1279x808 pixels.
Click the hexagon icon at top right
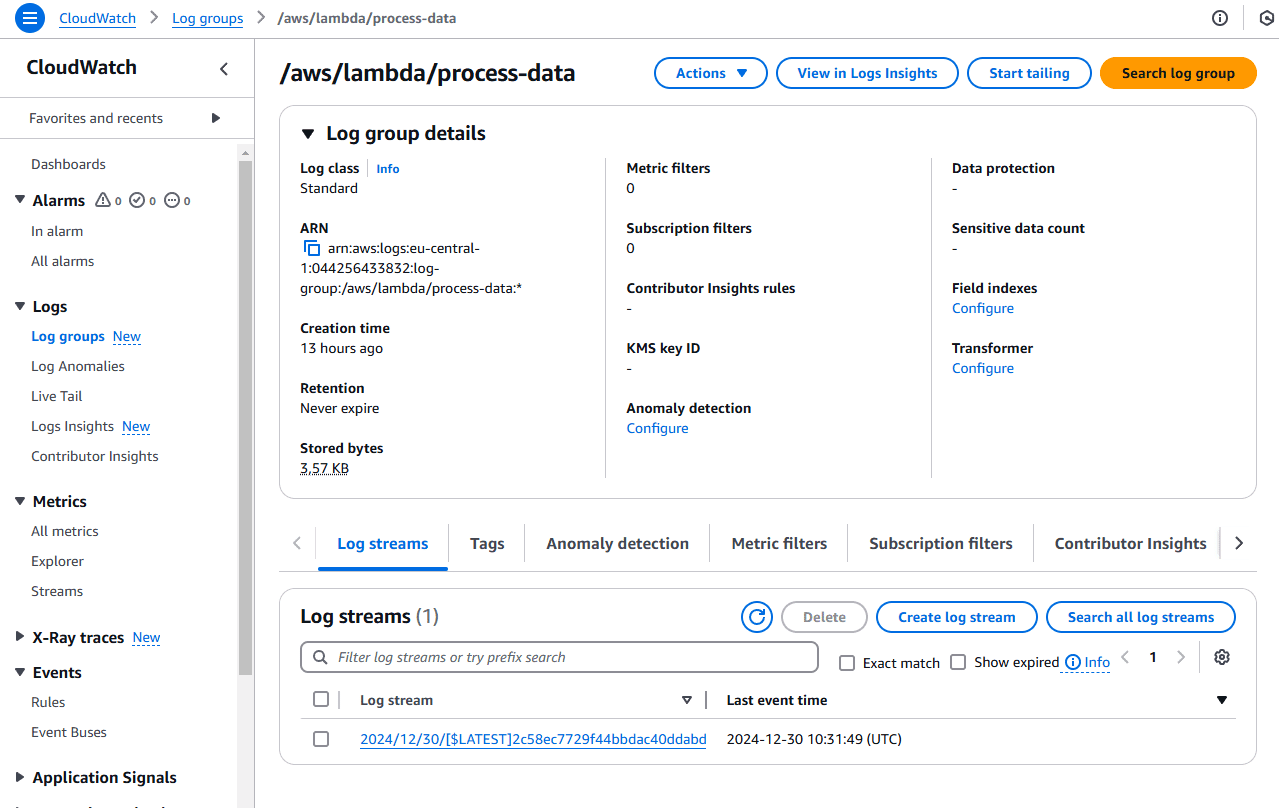click(x=1268, y=18)
